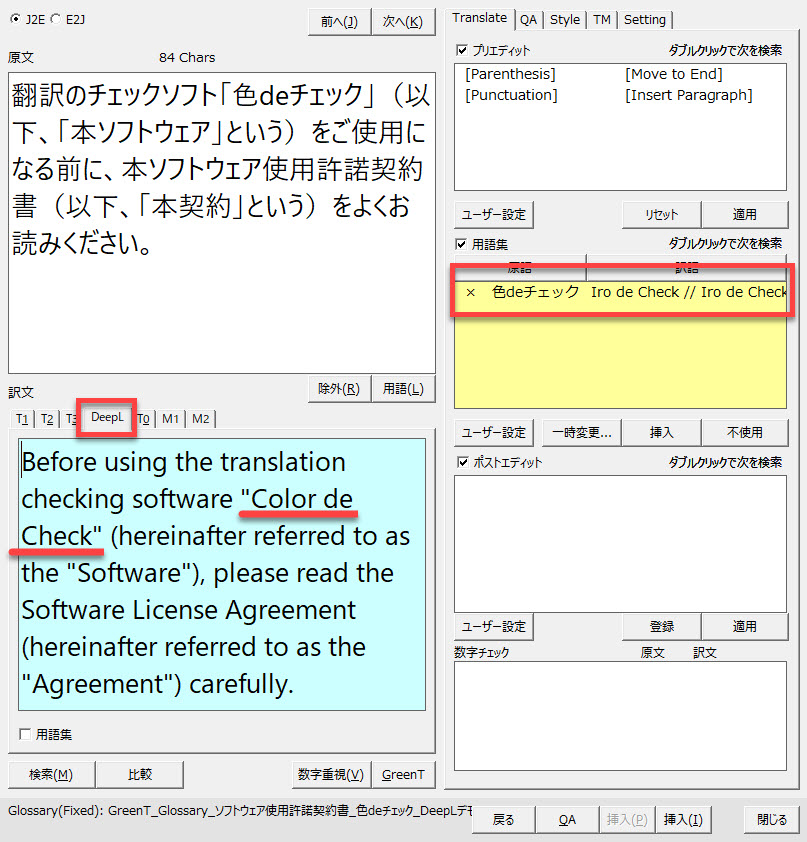Viewport: 807px width, 842px height.
Task: Switch to the TM tab
Action: [601, 19]
